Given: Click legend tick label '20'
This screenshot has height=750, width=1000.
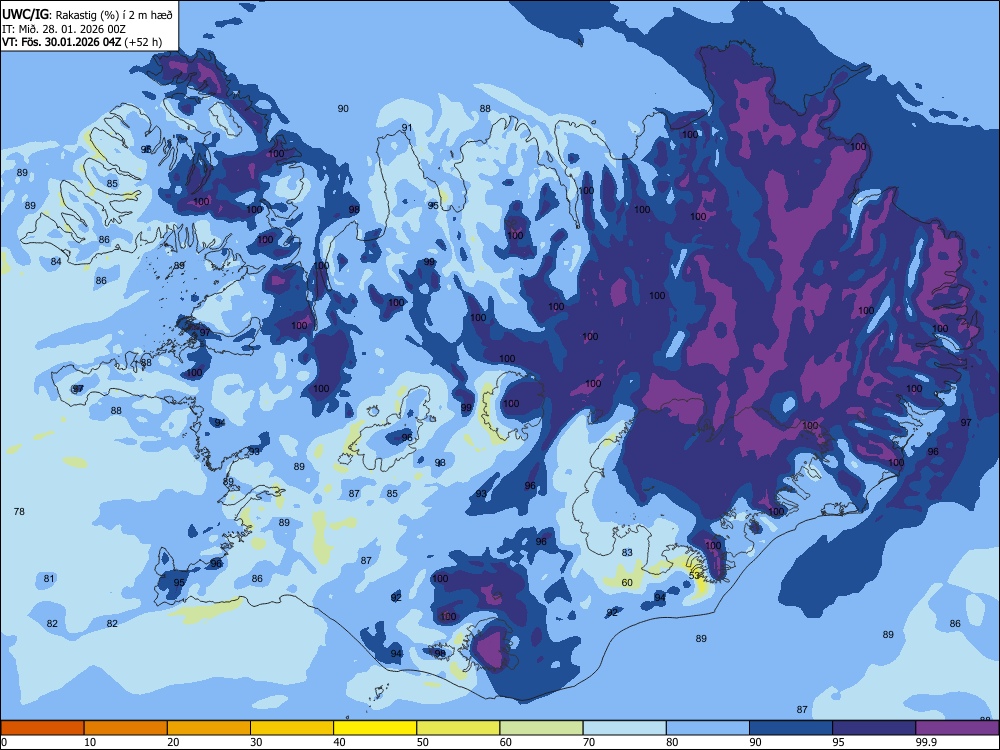Looking at the screenshot, I should coord(173,742).
